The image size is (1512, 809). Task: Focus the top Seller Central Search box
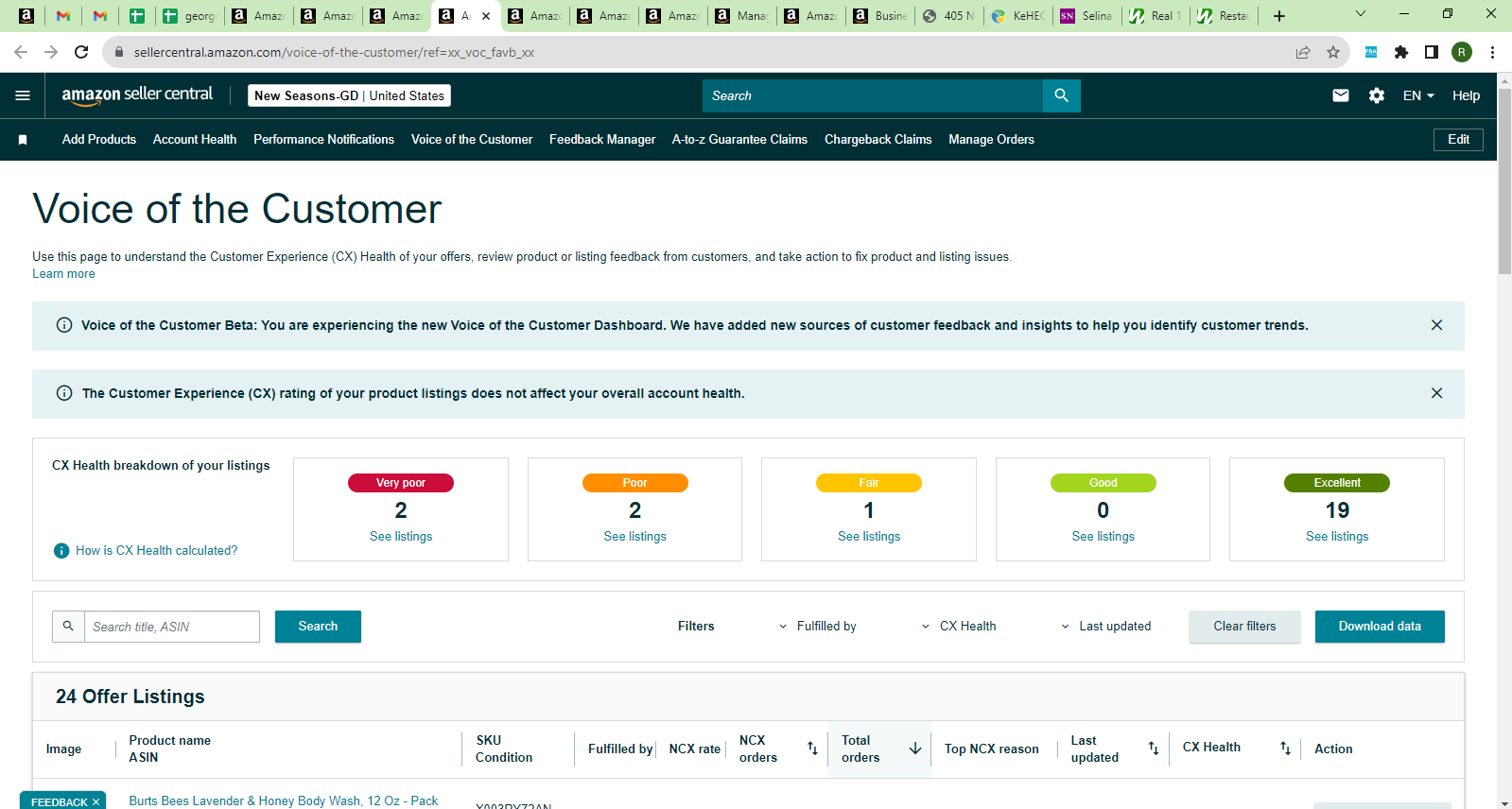[x=873, y=95]
